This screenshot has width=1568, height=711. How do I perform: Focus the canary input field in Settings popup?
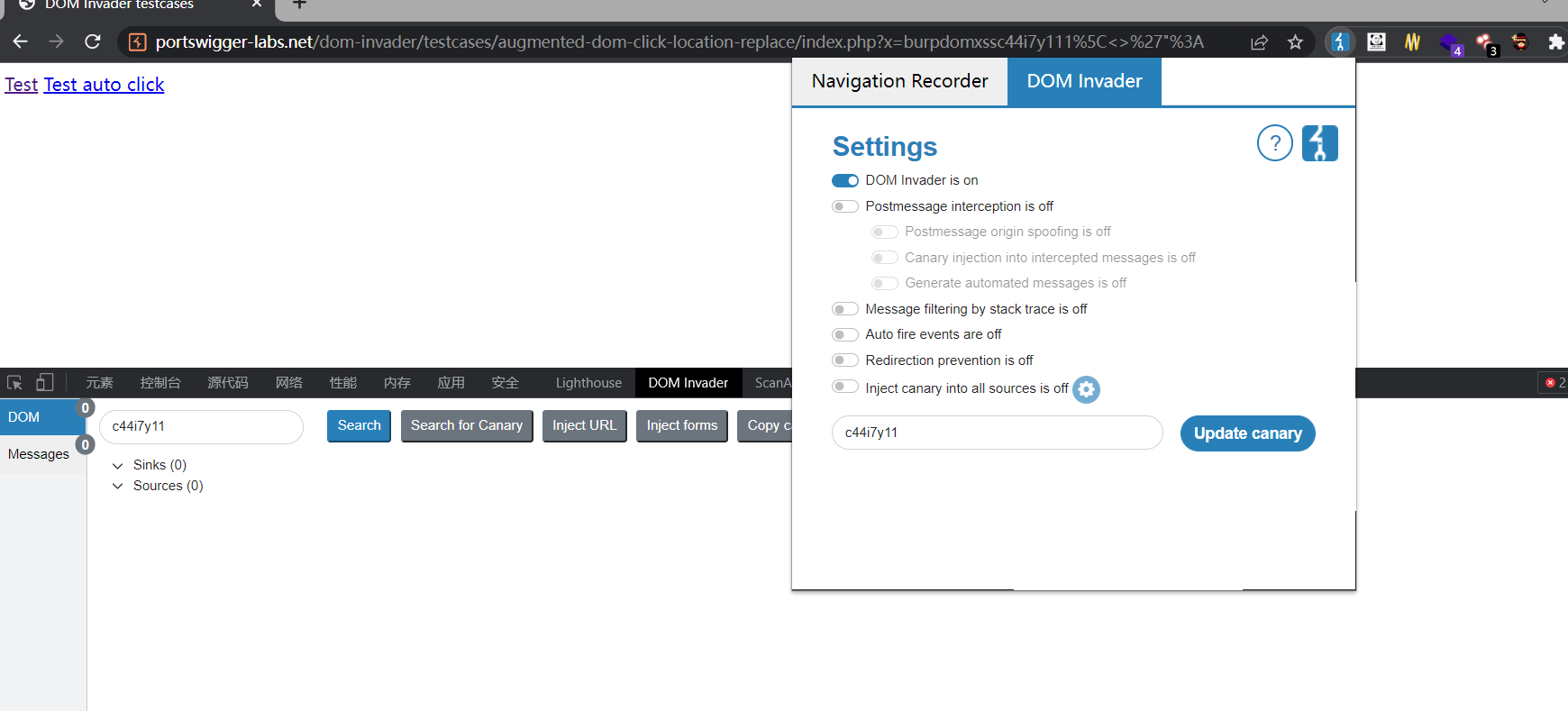pyautogui.click(x=997, y=433)
